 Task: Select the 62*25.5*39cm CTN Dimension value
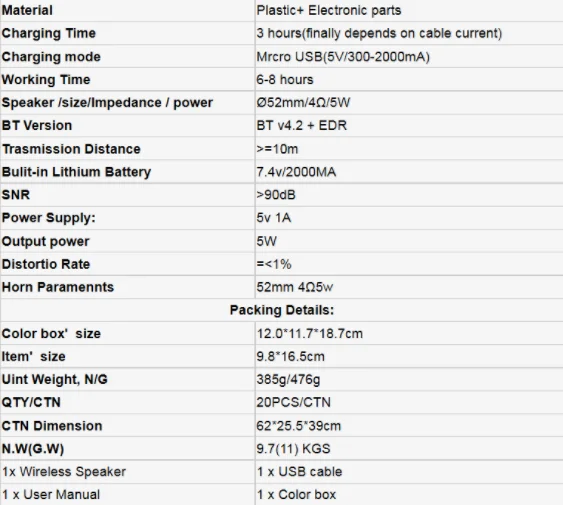298,426
